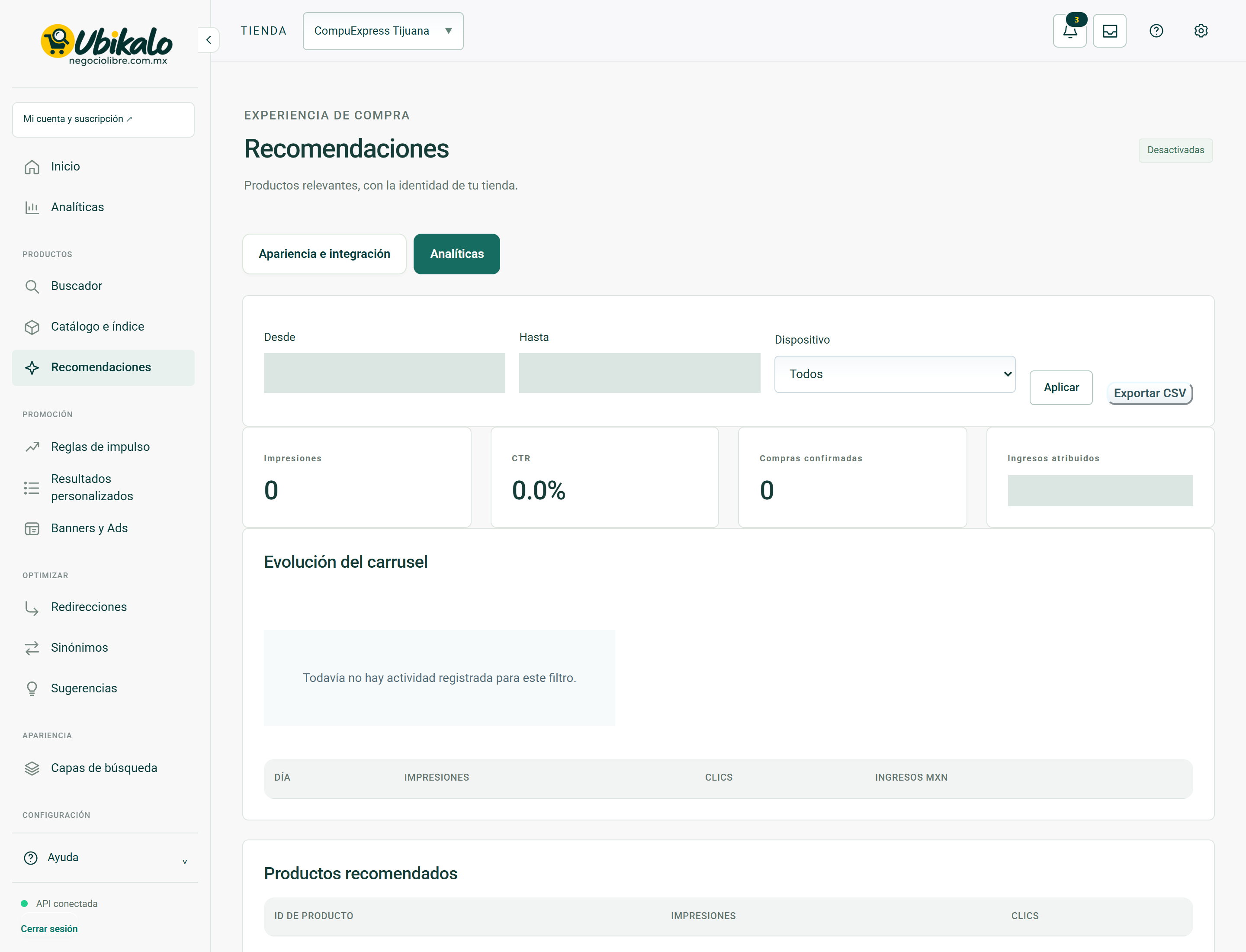Open the inbox tray icon
This screenshot has width=1246, height=952.
[x=1109, y=31]
